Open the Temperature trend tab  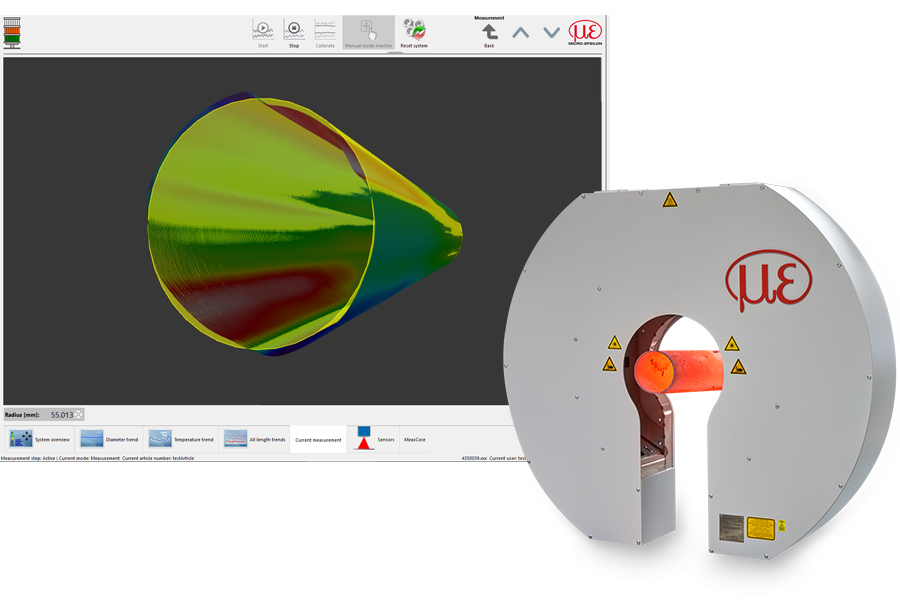tap(181, 439)
